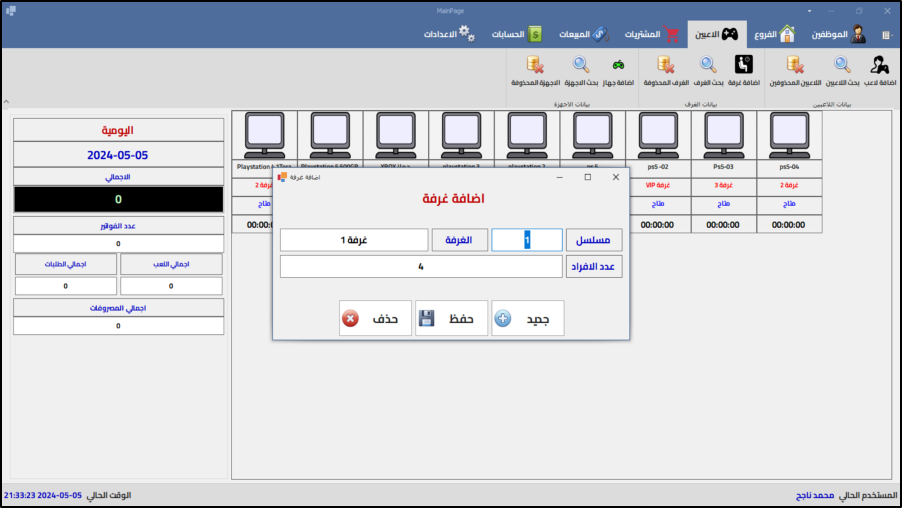
Task: Select the ps5-04 device monitor thumbnail
Action: (789, 134)
